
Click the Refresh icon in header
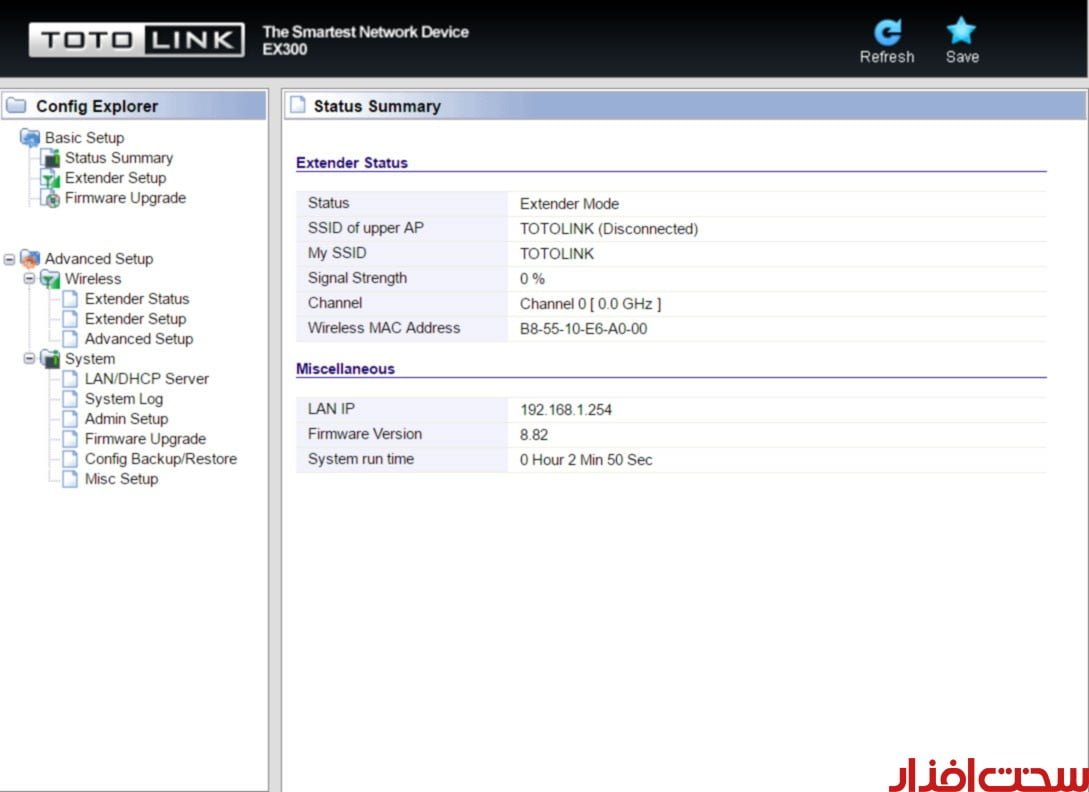[x=886, y=32]
